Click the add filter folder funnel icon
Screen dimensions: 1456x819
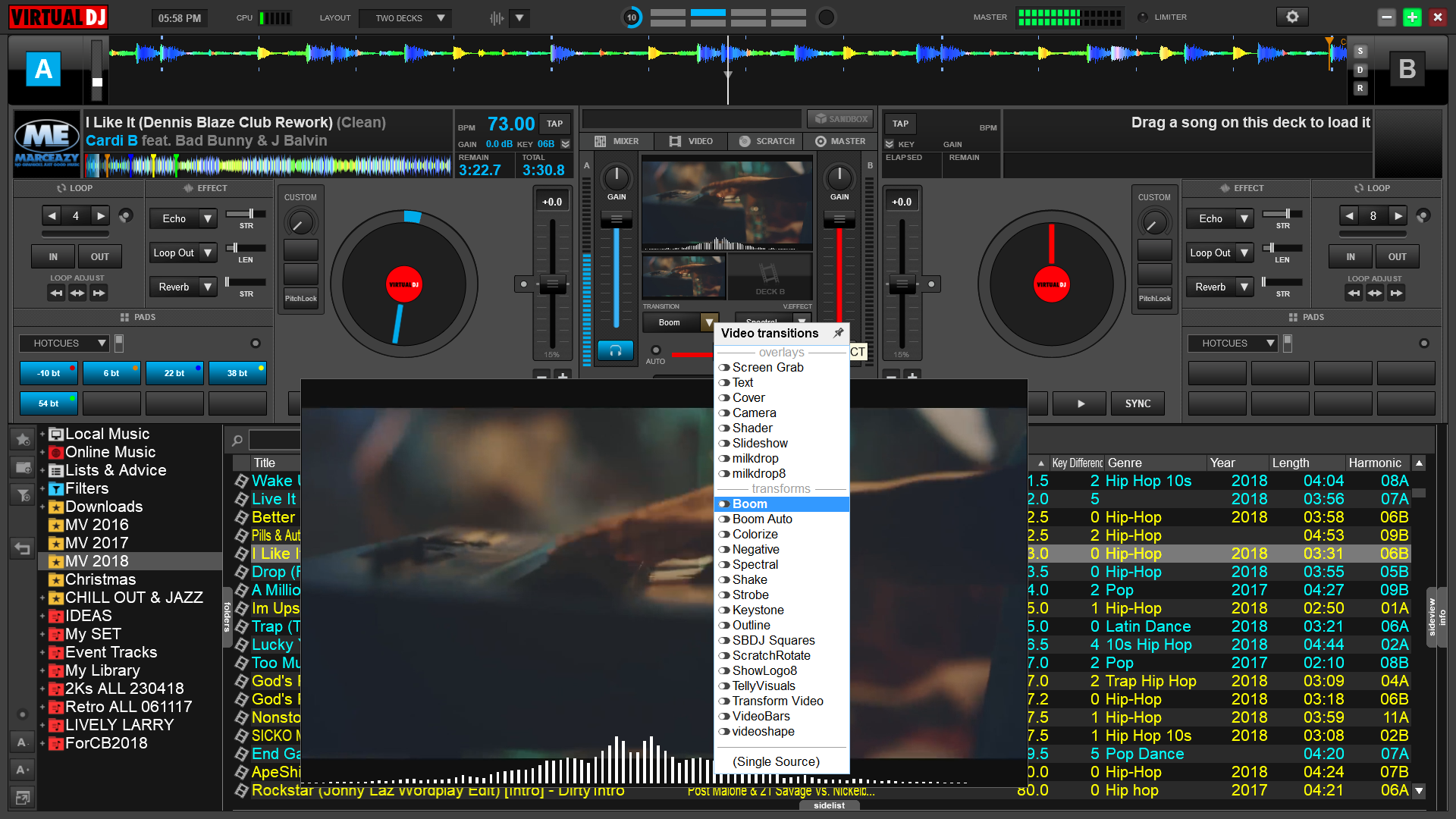tap(23, 495)
